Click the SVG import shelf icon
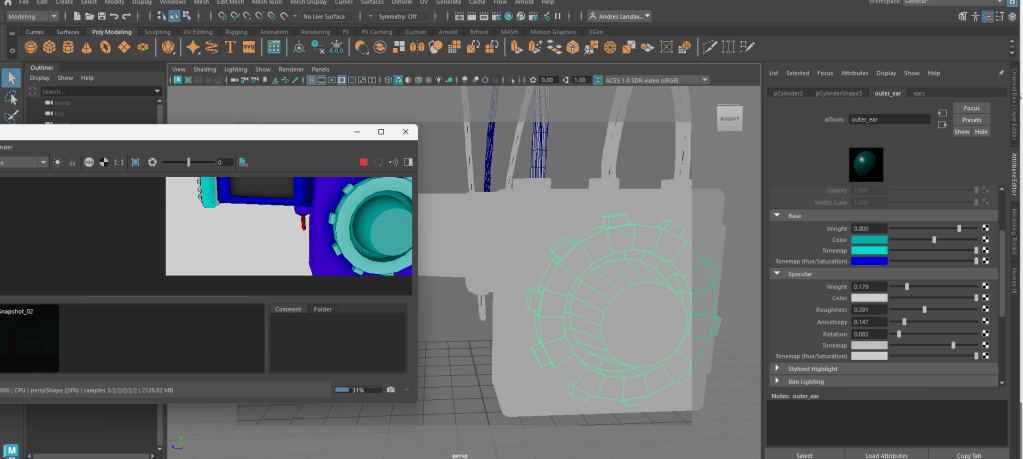Screen dimensions: 1023x459 click(x=249, y=47)
